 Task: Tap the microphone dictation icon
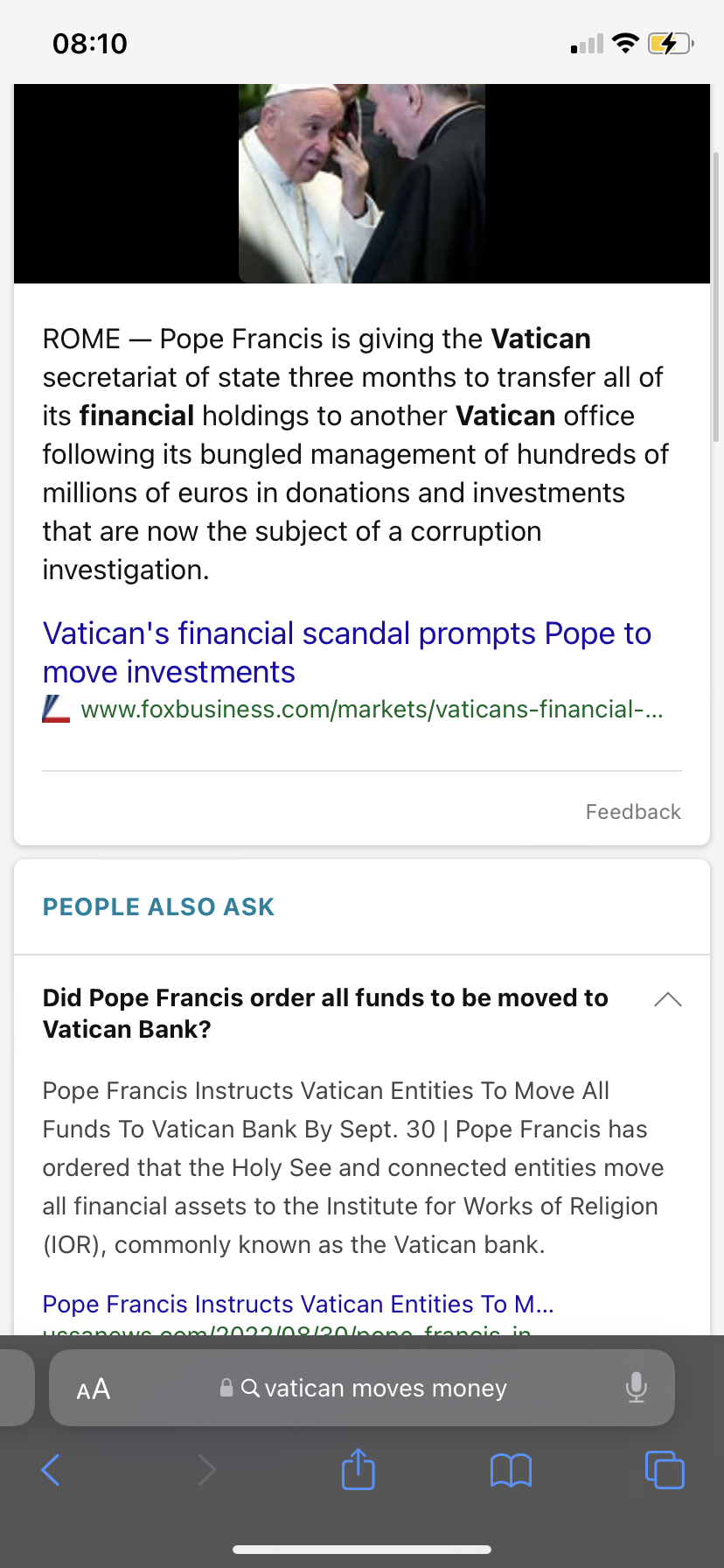pyautogui.click(x=637, y=1388)
